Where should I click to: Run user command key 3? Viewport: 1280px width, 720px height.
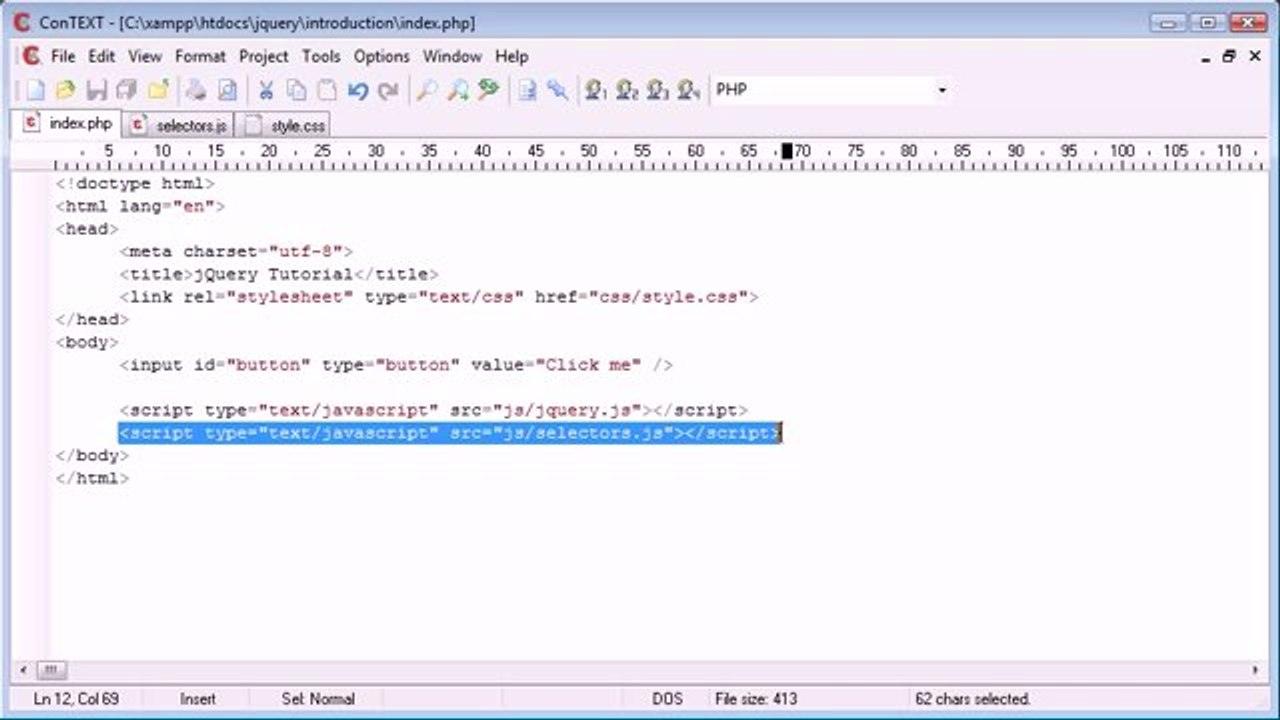click(657, 90)
